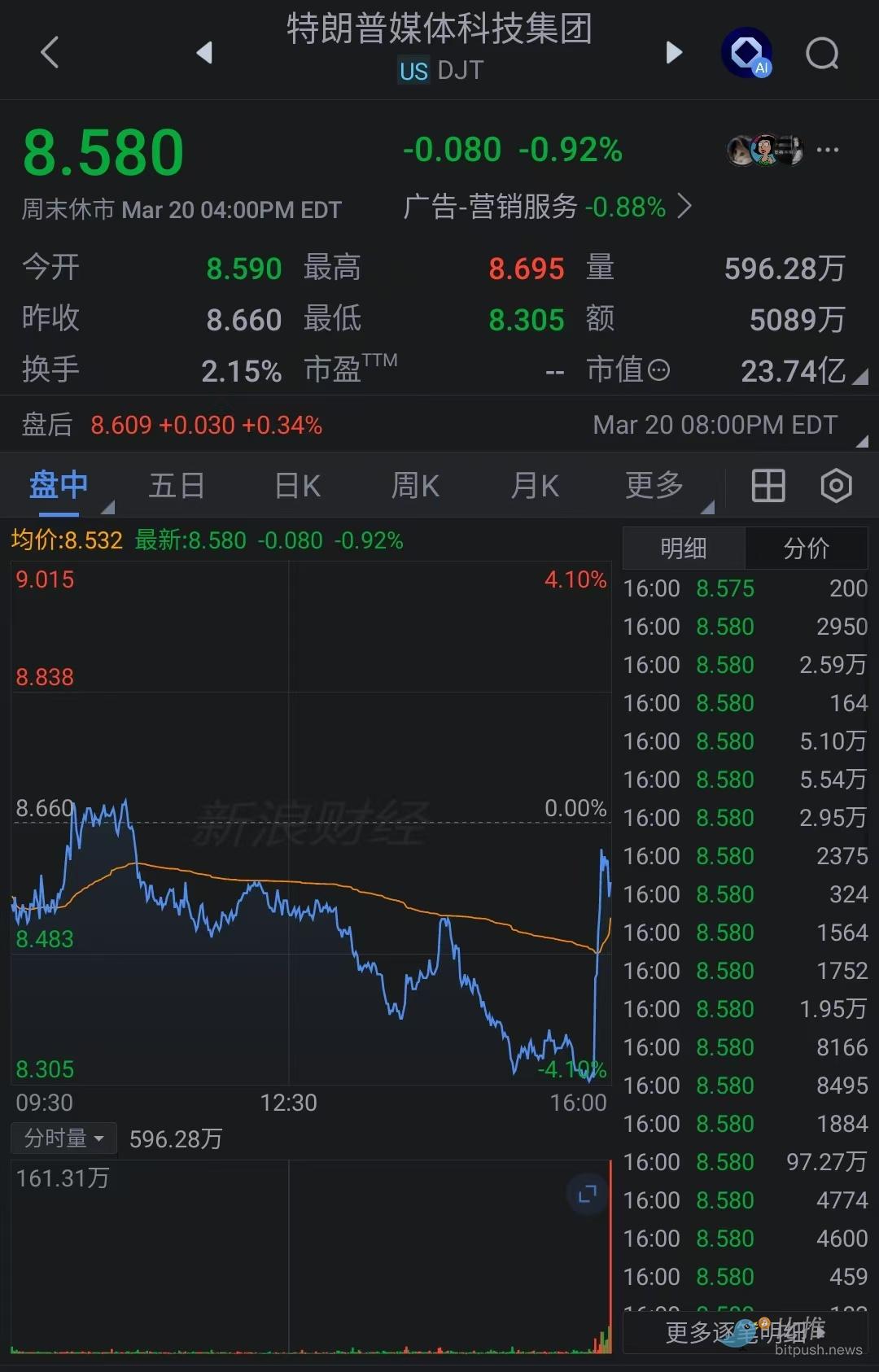This screenshot has height=1372, width=879.
Task: Switch to the 明细 detail view
Action: (x=684, y=548)
